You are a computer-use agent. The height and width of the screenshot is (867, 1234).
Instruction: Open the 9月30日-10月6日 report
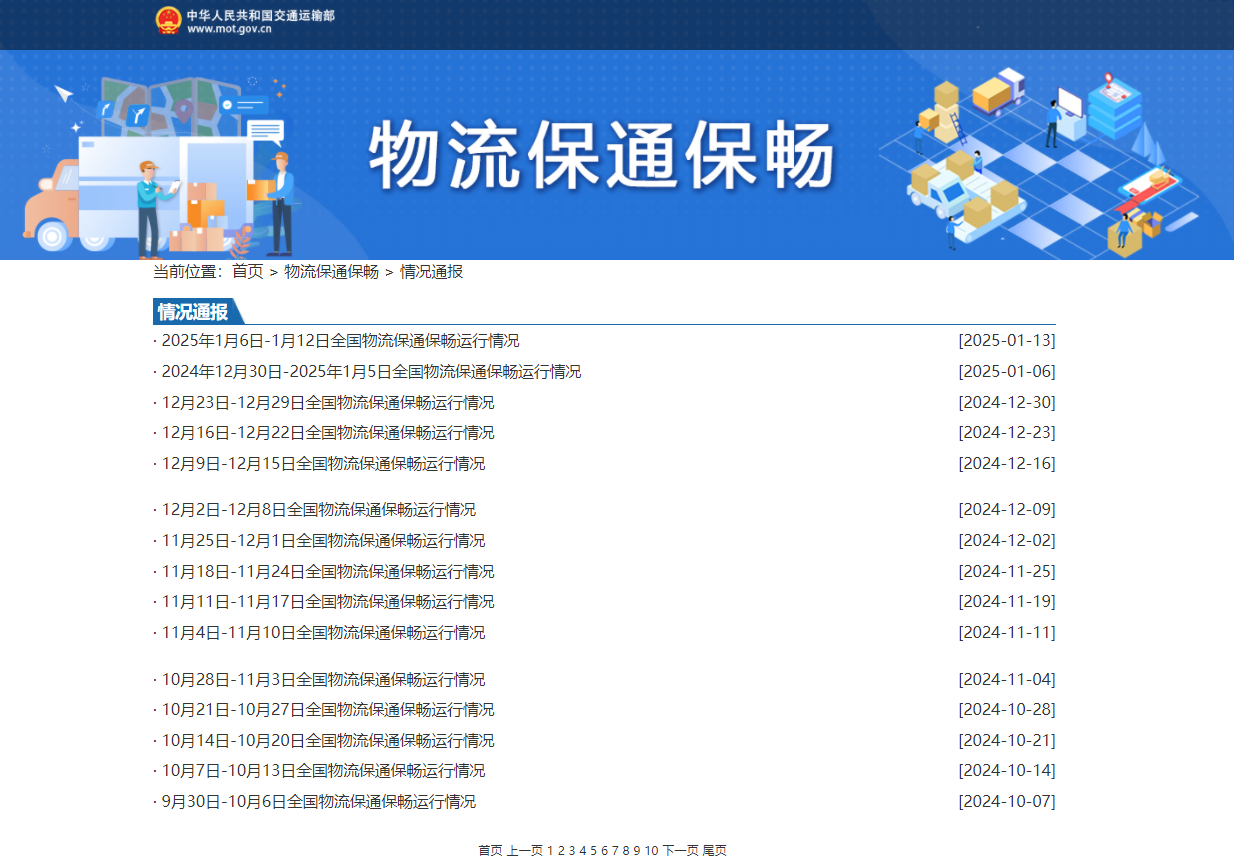click(319, 802)
